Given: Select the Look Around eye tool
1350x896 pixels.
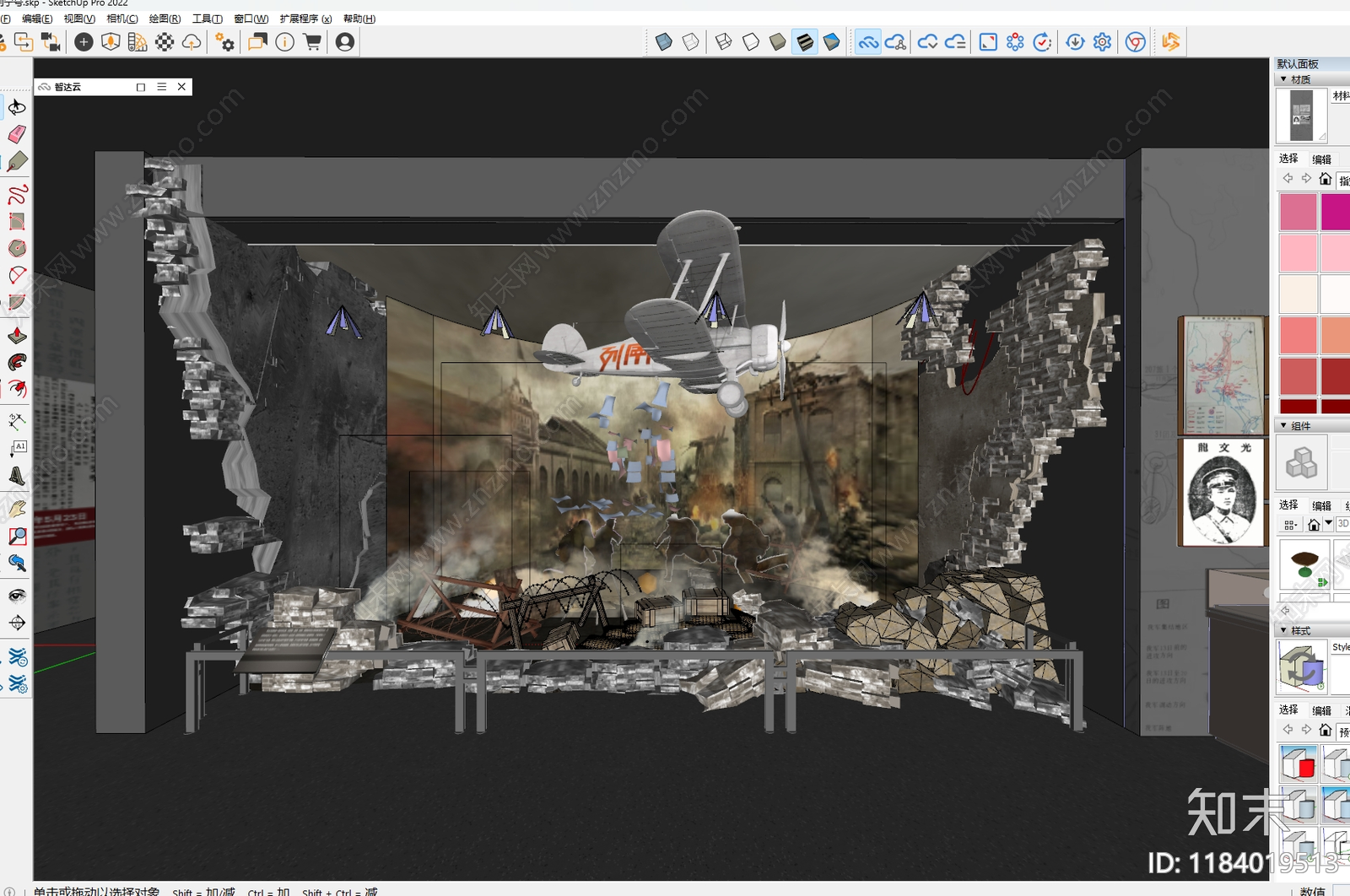Looking at the screenshot, I should (17, 596).
